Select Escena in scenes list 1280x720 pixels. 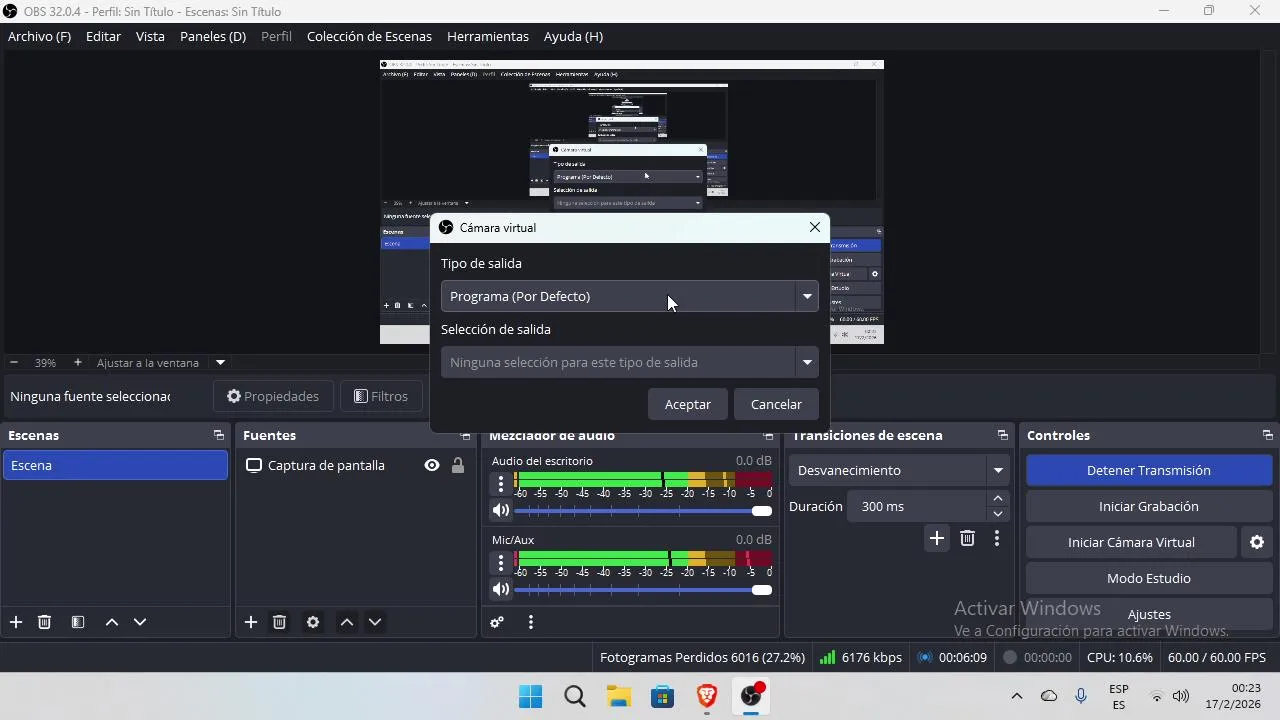coord(115,465)
